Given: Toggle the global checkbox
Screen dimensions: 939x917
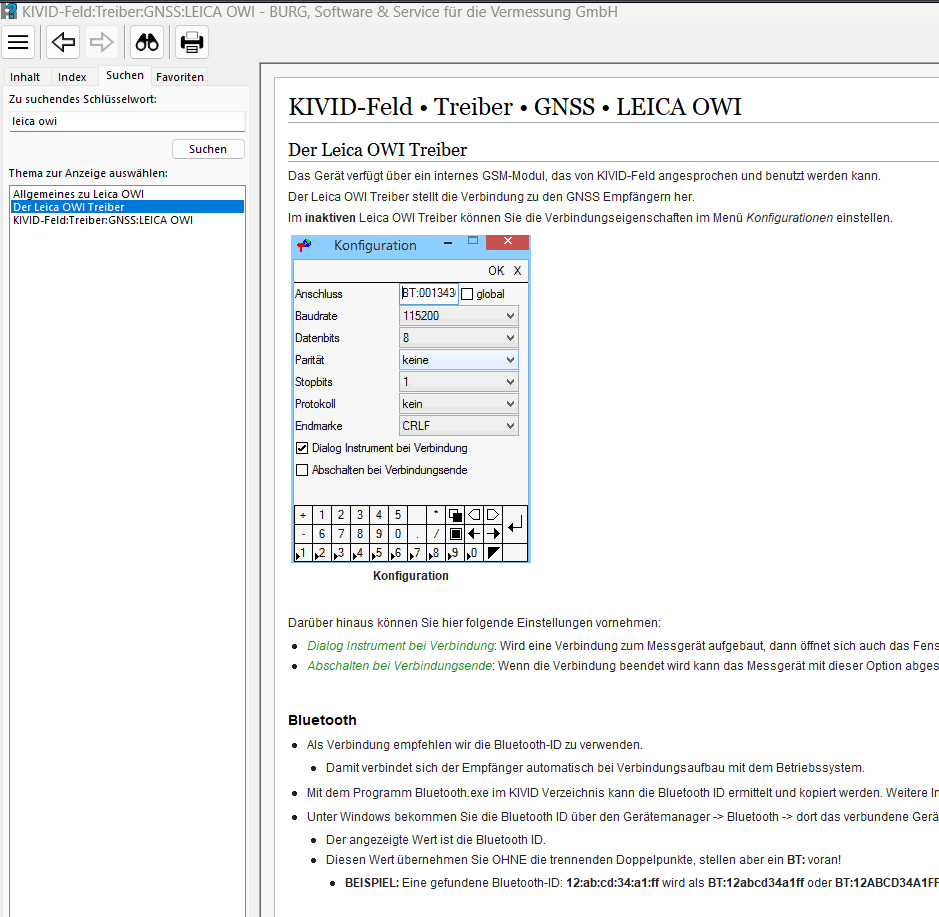Looking at the screenshot, I should 467,294.
